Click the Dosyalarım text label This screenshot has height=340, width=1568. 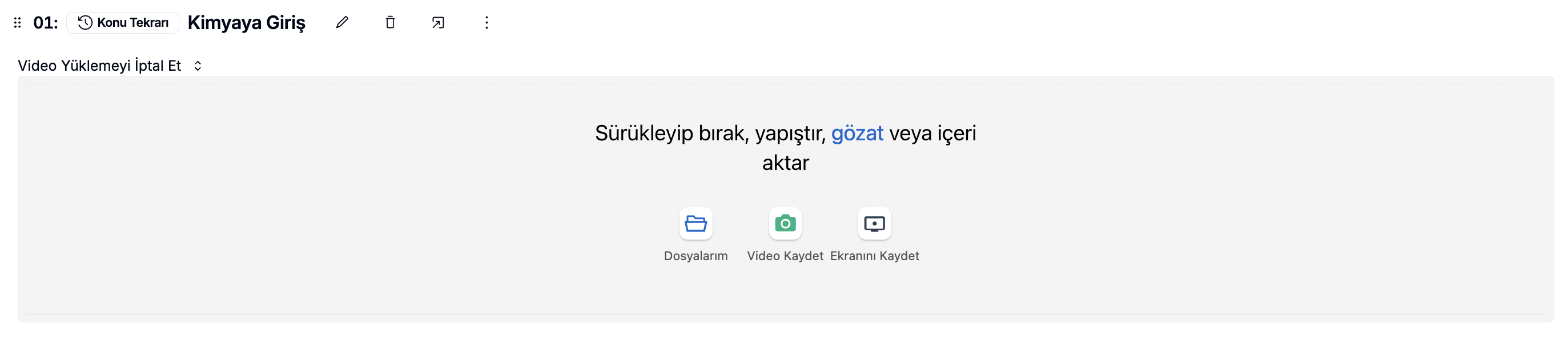coord(695,256)
